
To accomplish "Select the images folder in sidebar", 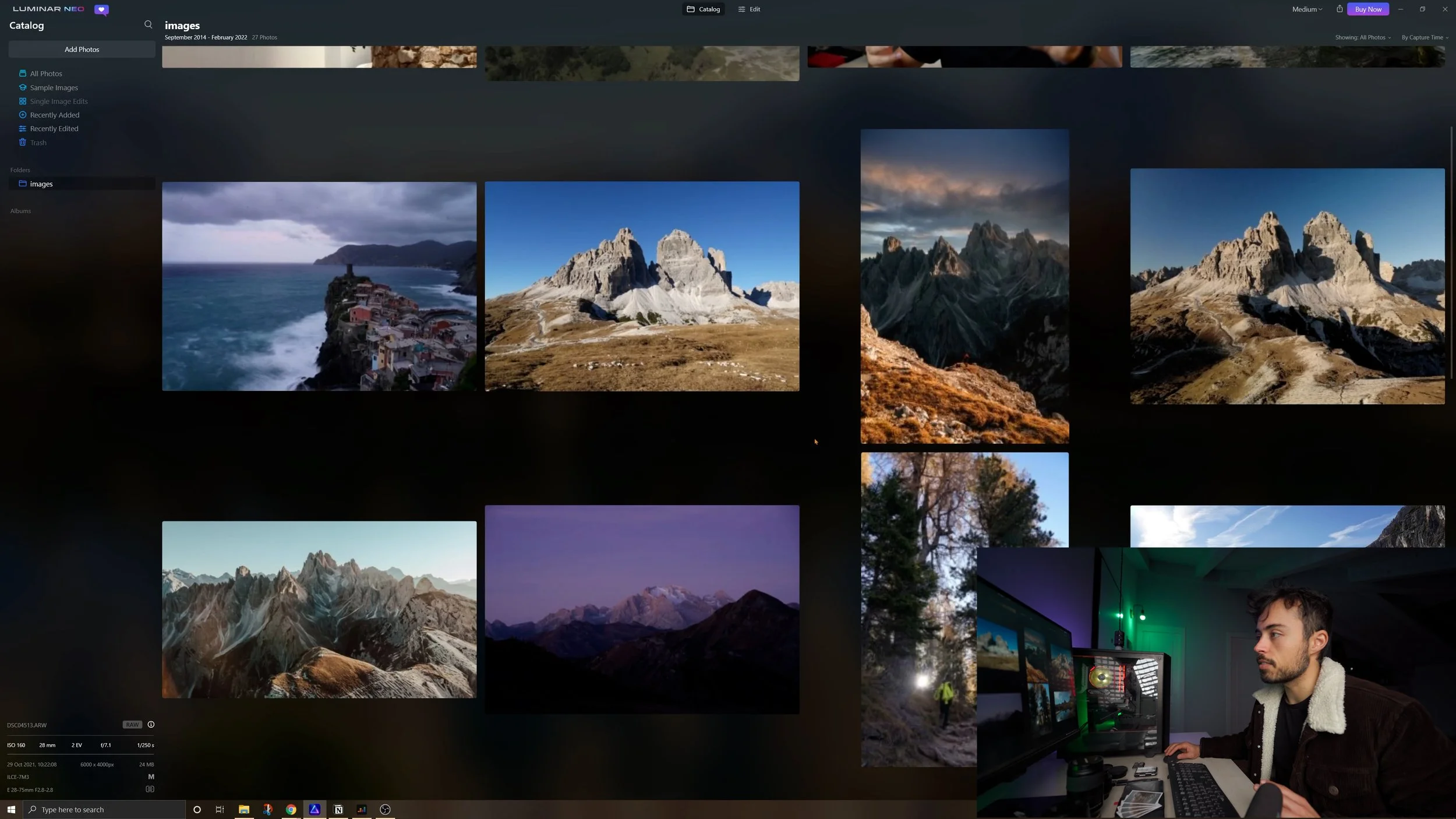I will pyautogui.click(x=41, y=184).
